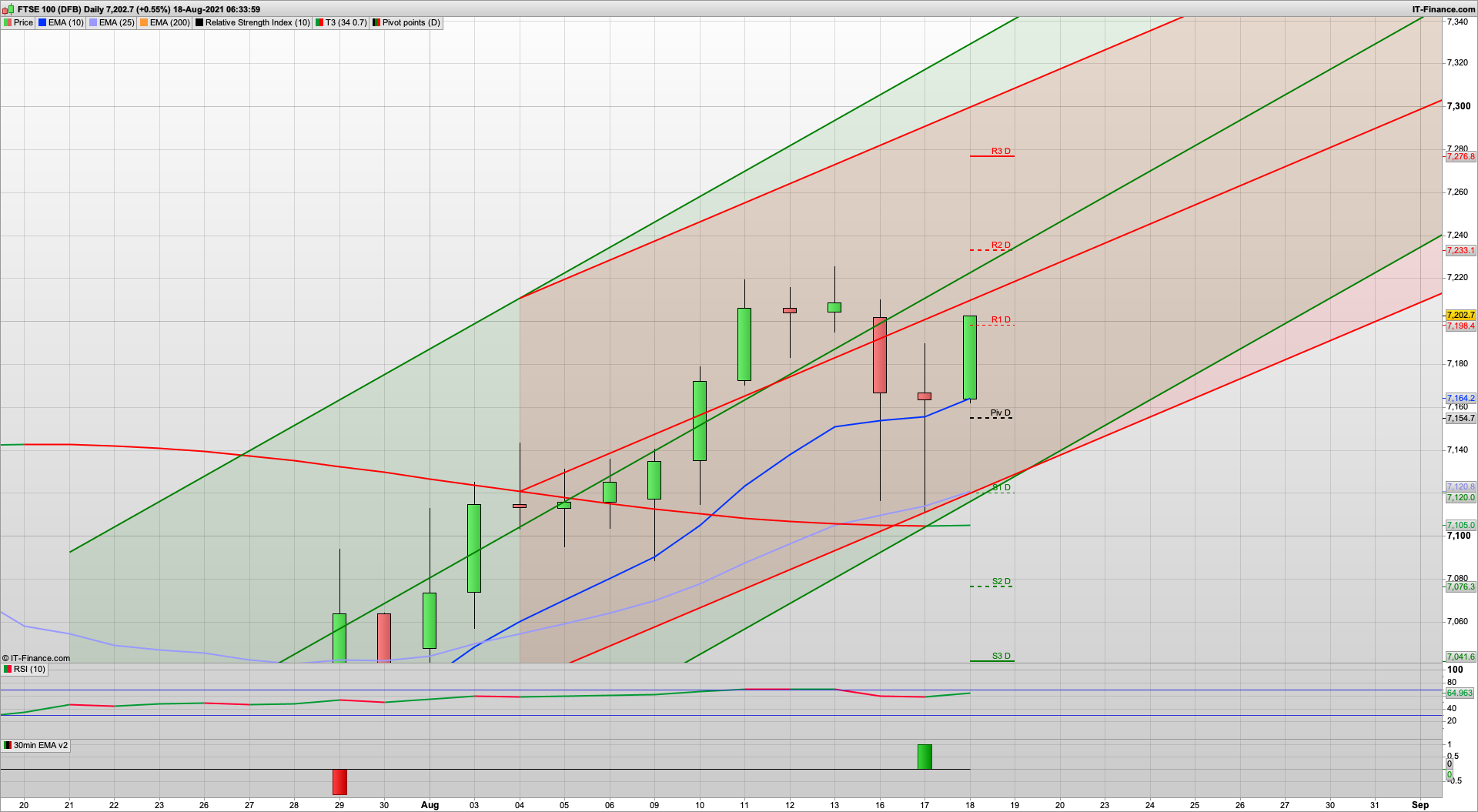
Task: Select the EMA (200) legend item
Action: pos(165,22)
